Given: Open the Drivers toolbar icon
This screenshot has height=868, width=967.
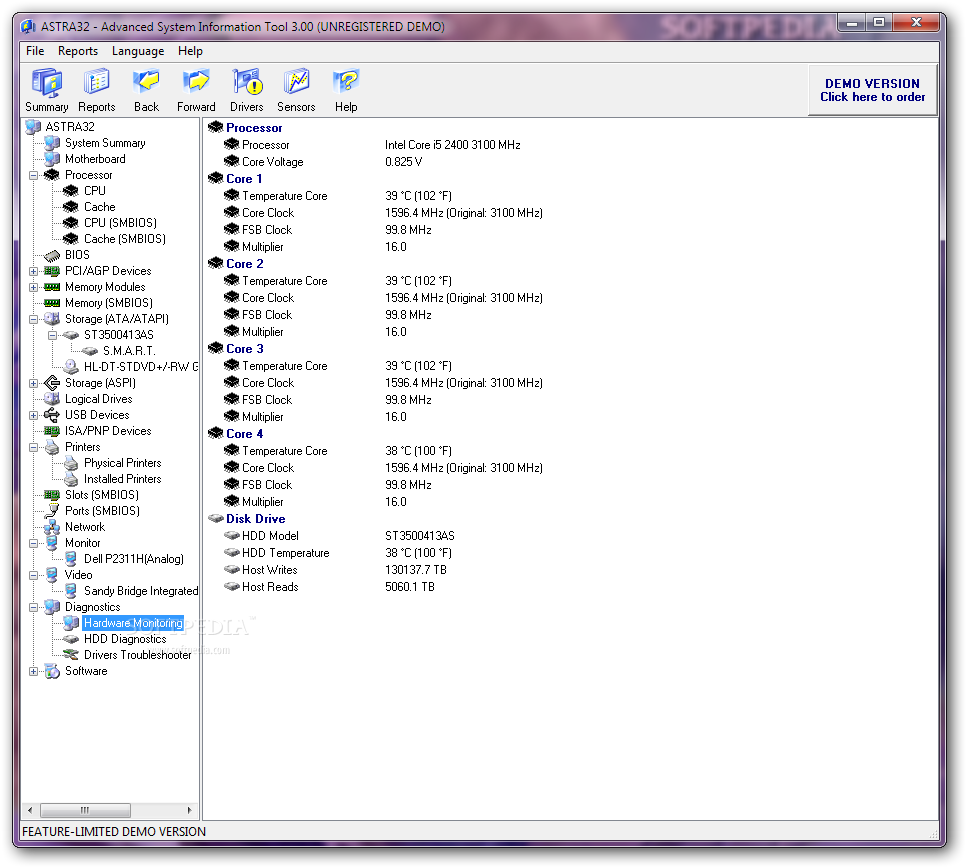Looking at the screenshot, I should pos(246,82).
